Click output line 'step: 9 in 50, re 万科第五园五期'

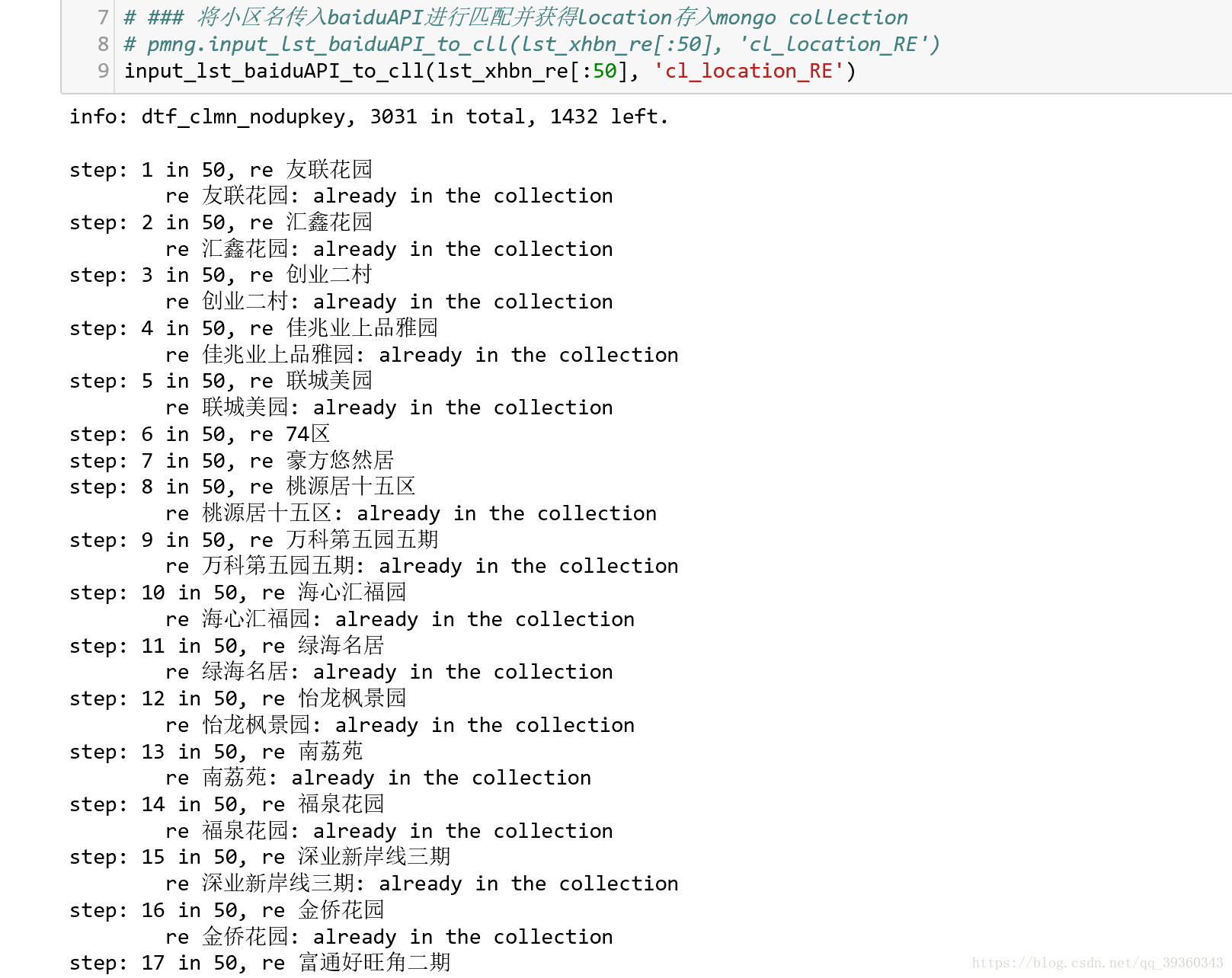pos(254,540)
